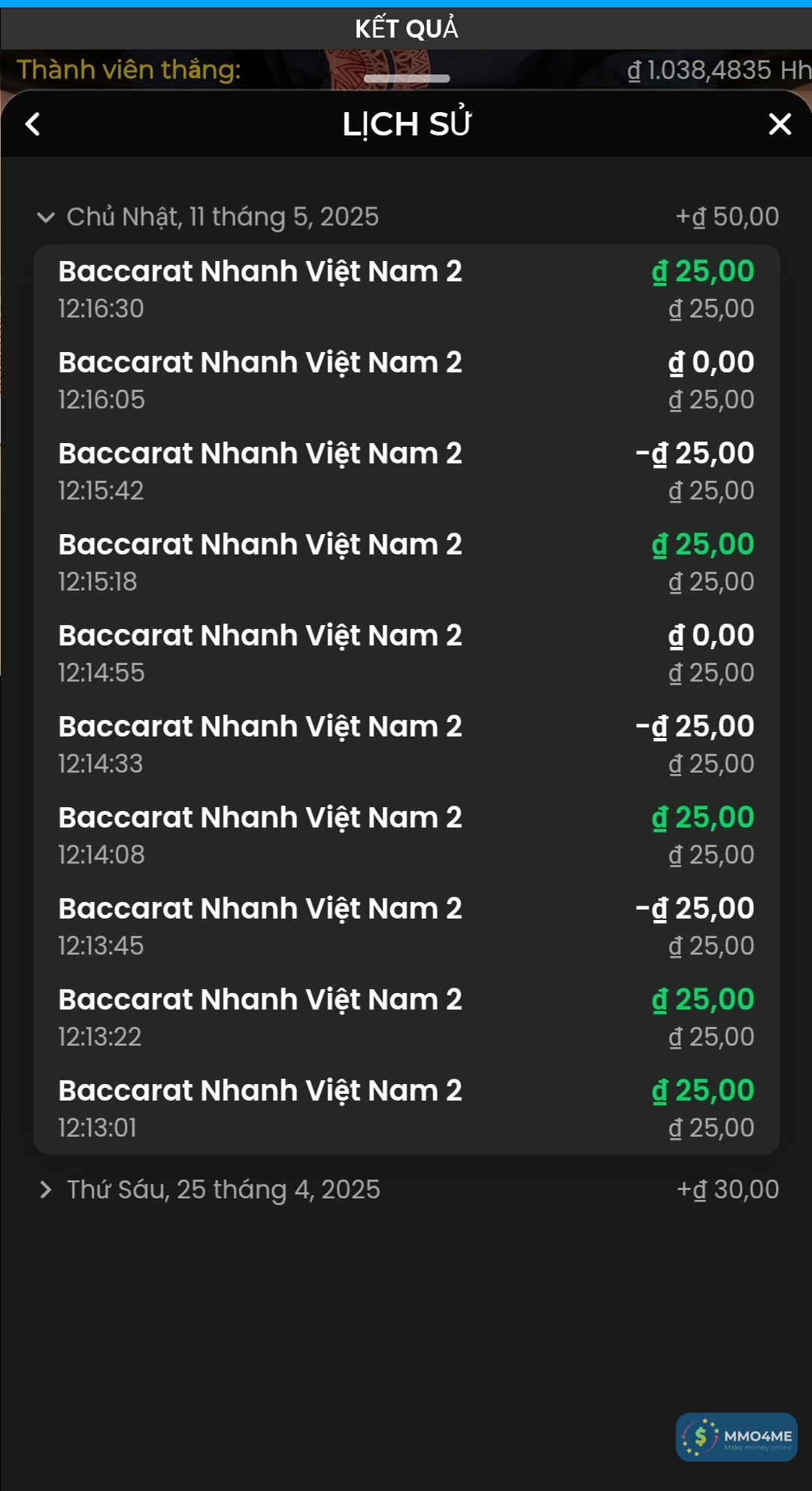This screenshot has width=812, height=1491.
Task: Click the Kết Quả header title
Action: [406, 29]
